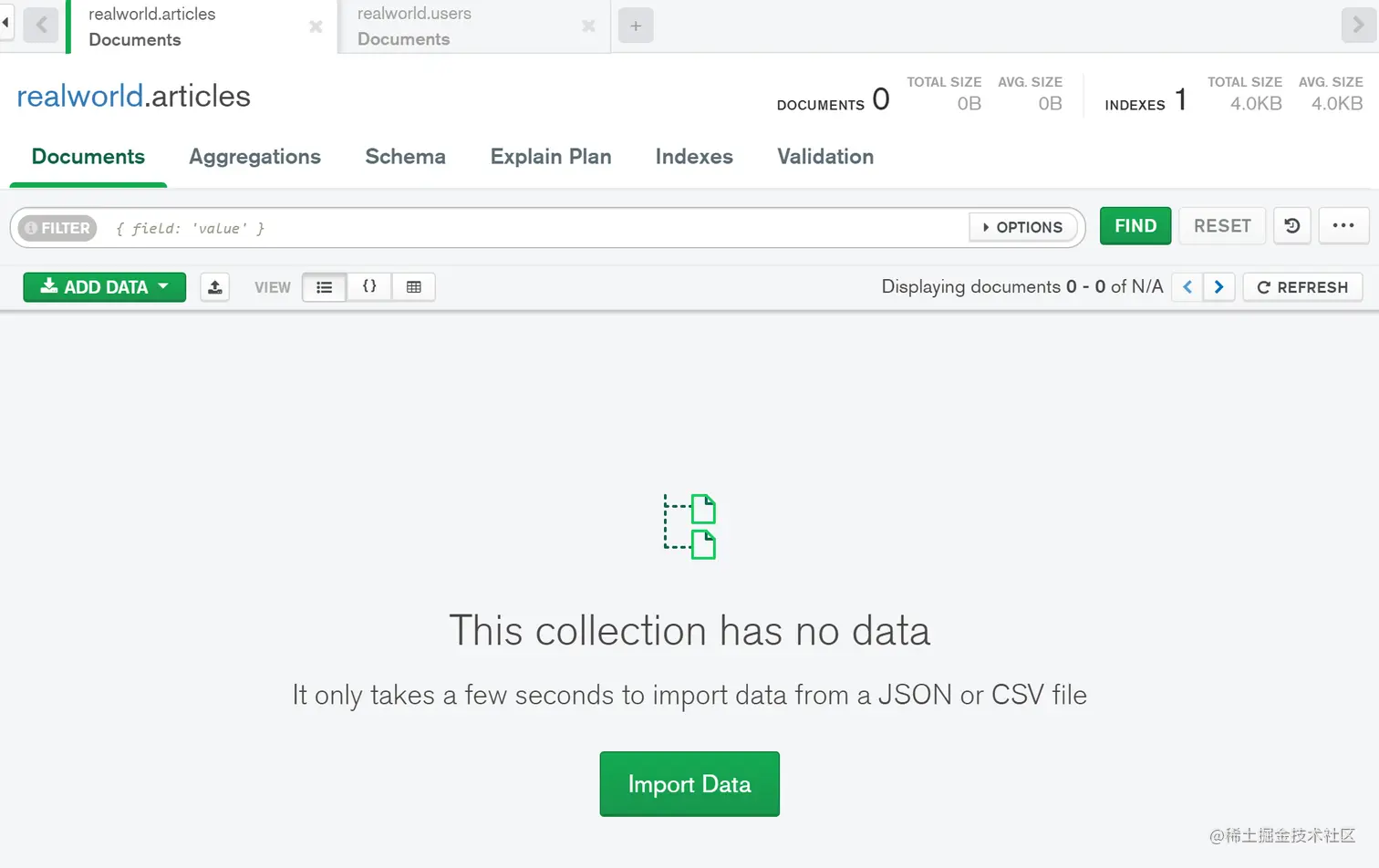
Task: Click the Import Data button
Action: pyautogui.click(x=689, y=784)
